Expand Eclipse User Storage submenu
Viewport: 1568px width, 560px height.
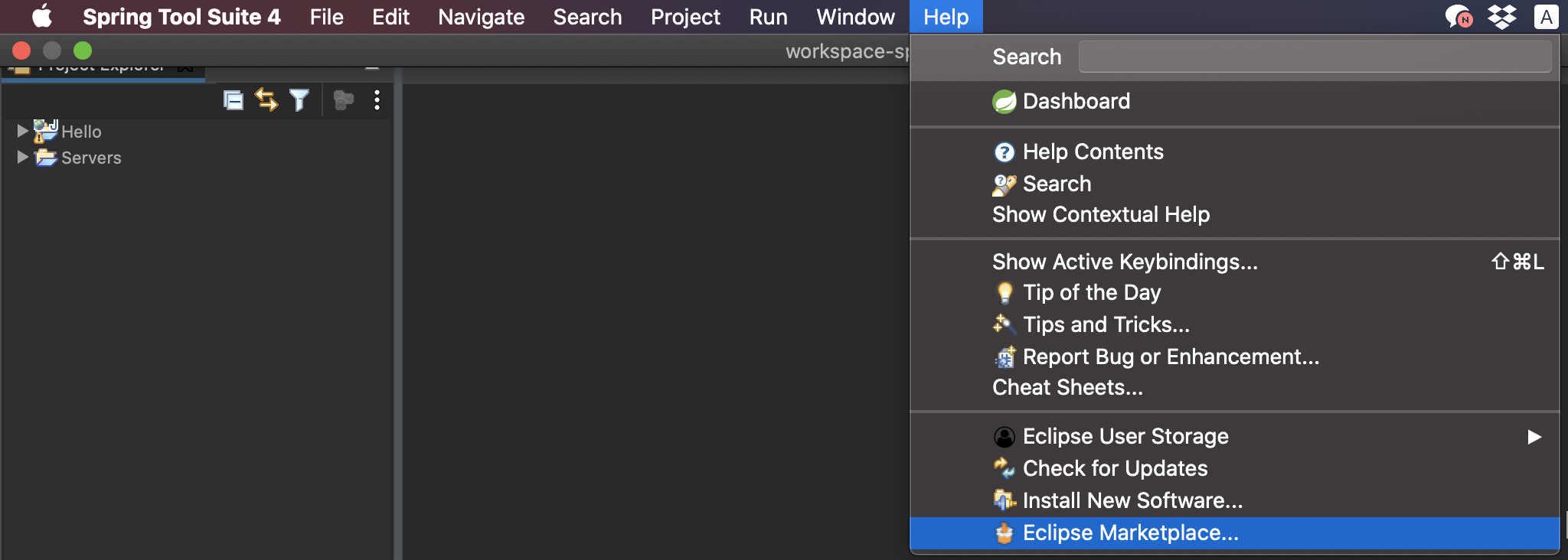(x=1234, y=436)
